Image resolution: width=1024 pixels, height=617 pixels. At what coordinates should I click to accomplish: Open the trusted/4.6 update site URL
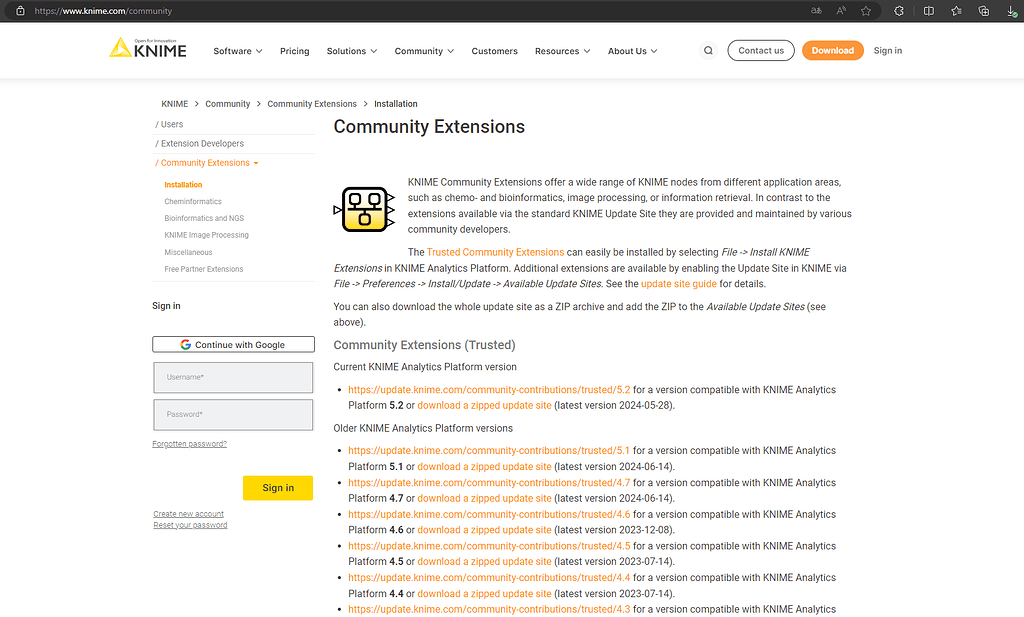coord(489,514)
